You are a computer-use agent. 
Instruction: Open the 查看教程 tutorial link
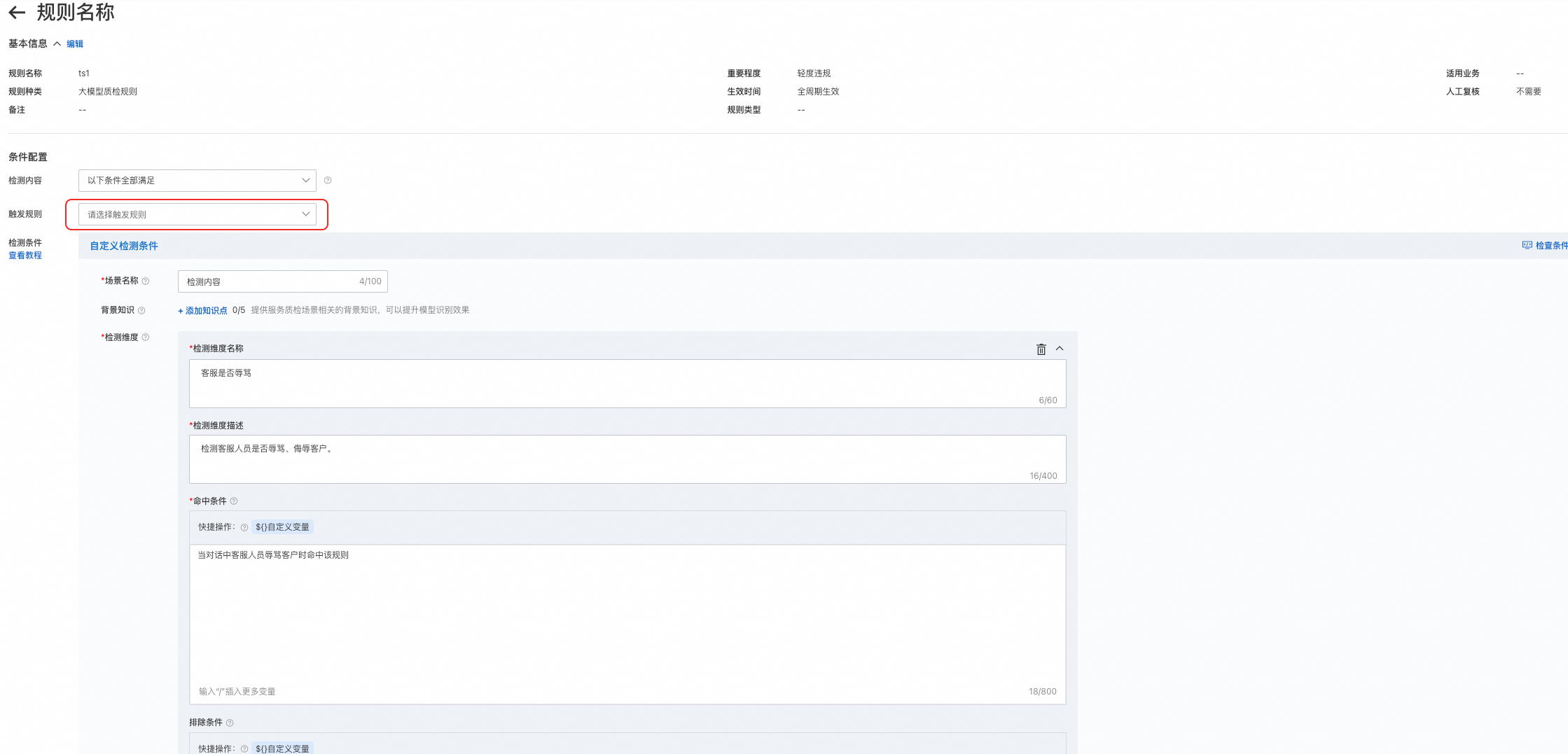click(25, 256)
